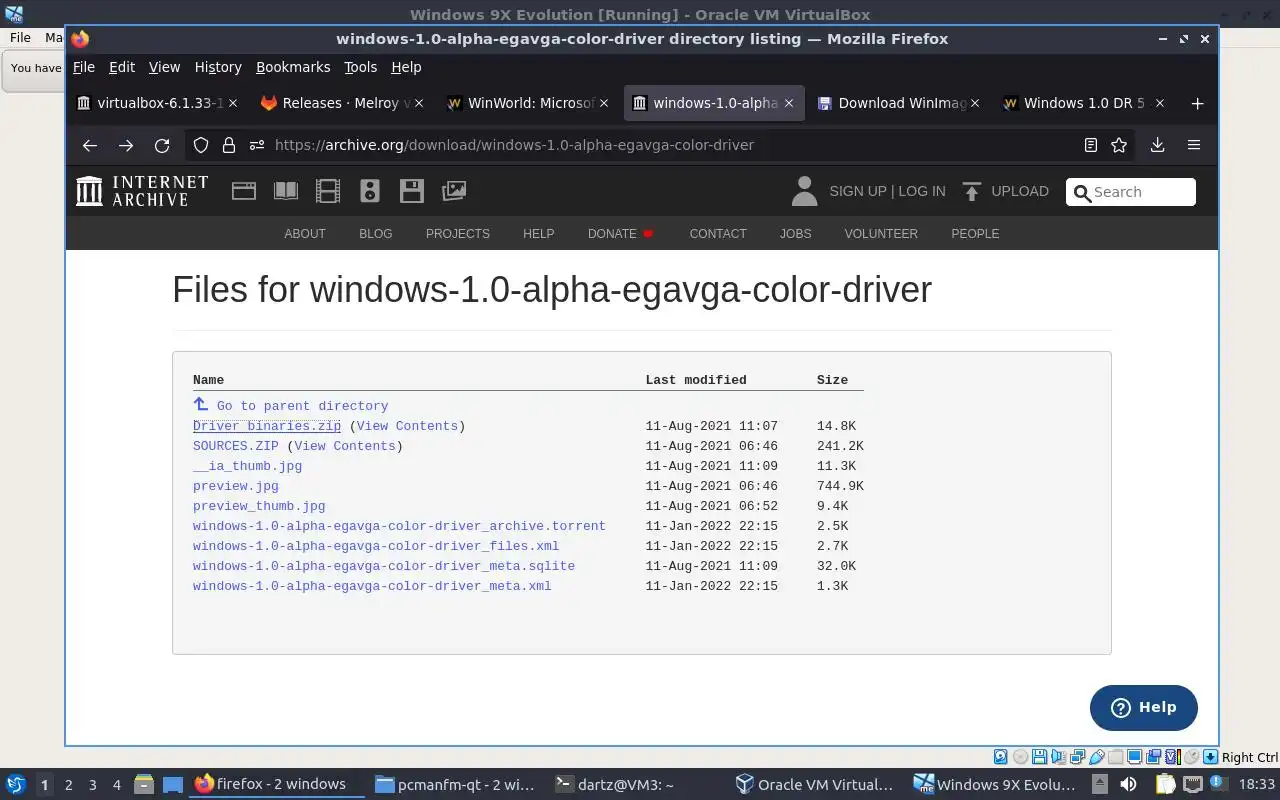View Contents of SOURCES.ZIP
The image size is (1280, 800).
(344, 446)
